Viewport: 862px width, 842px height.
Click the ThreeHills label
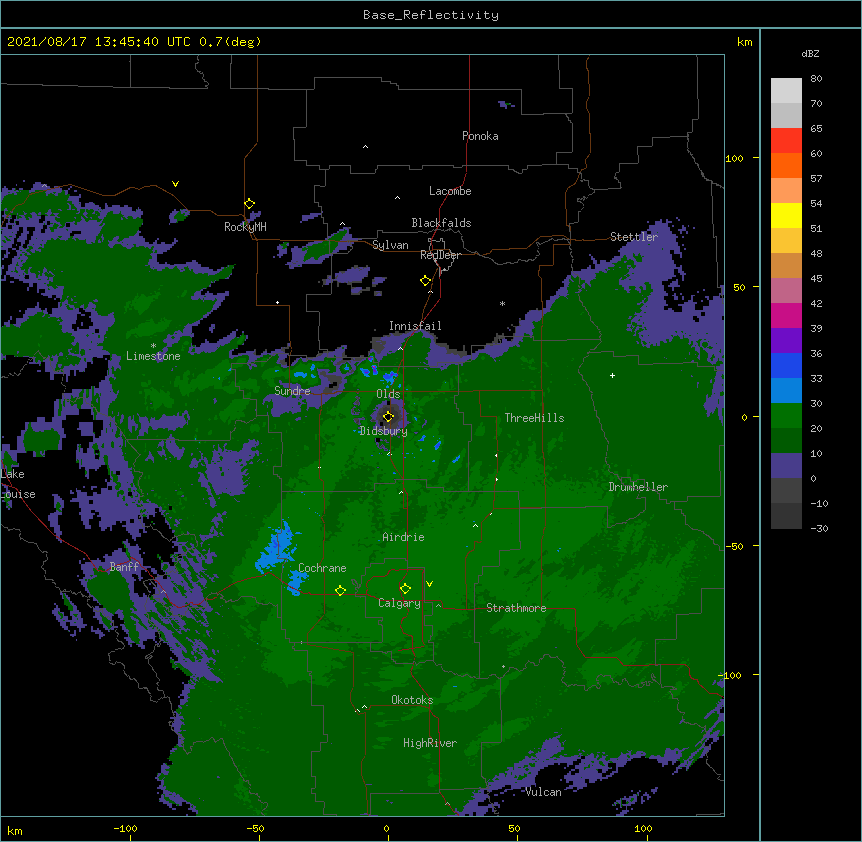(534, 418)
